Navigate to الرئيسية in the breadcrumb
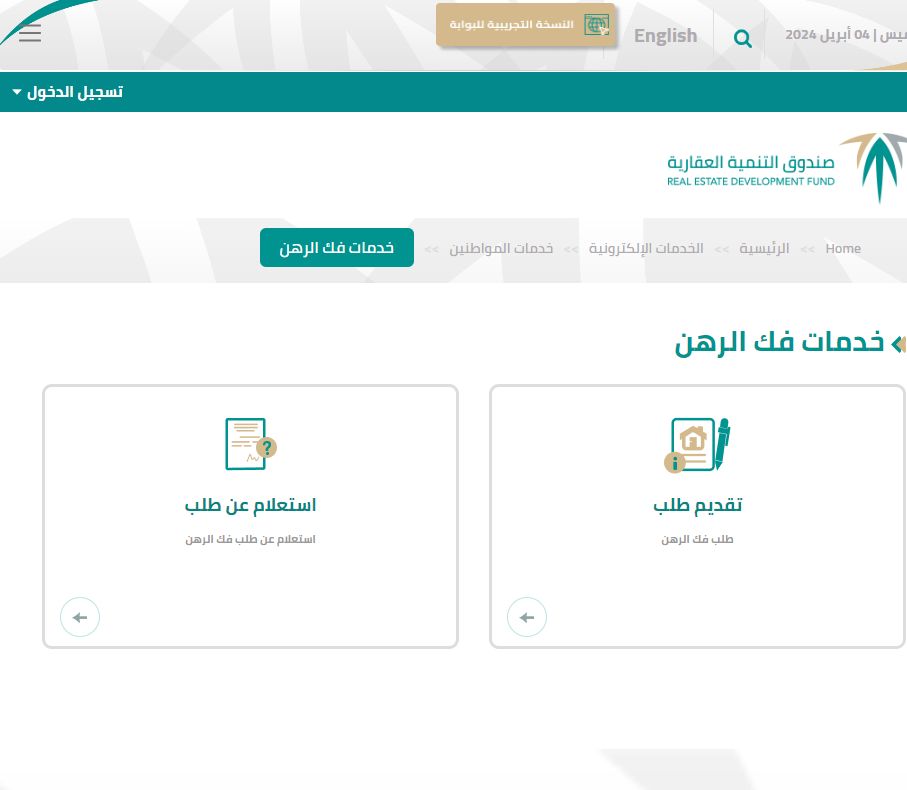Viewport: 907px width, 790px height. coord(764,248)
